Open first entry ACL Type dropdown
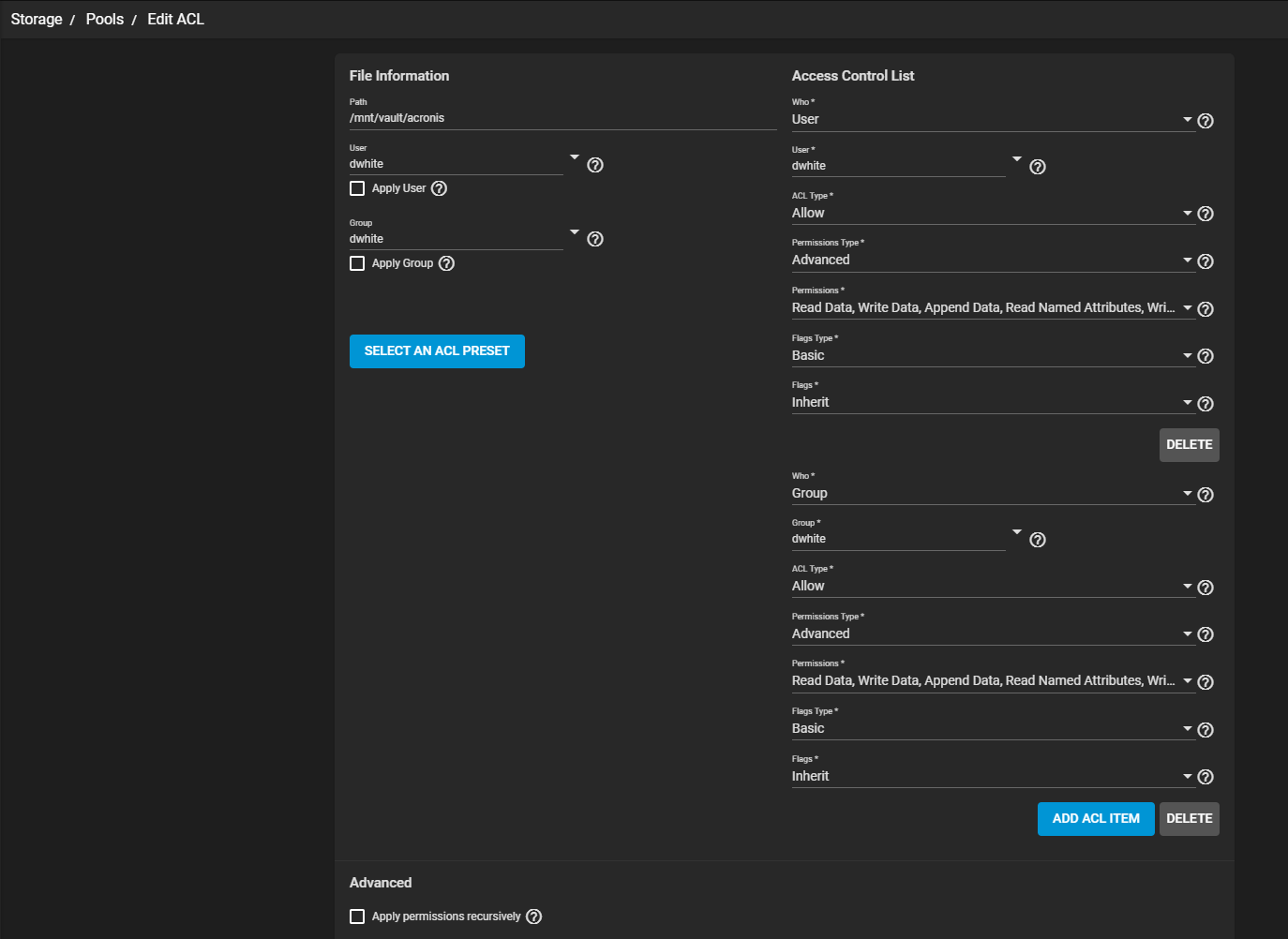Screen dimensions: 1288x939 pyautogui.click(x=993, y=214)
